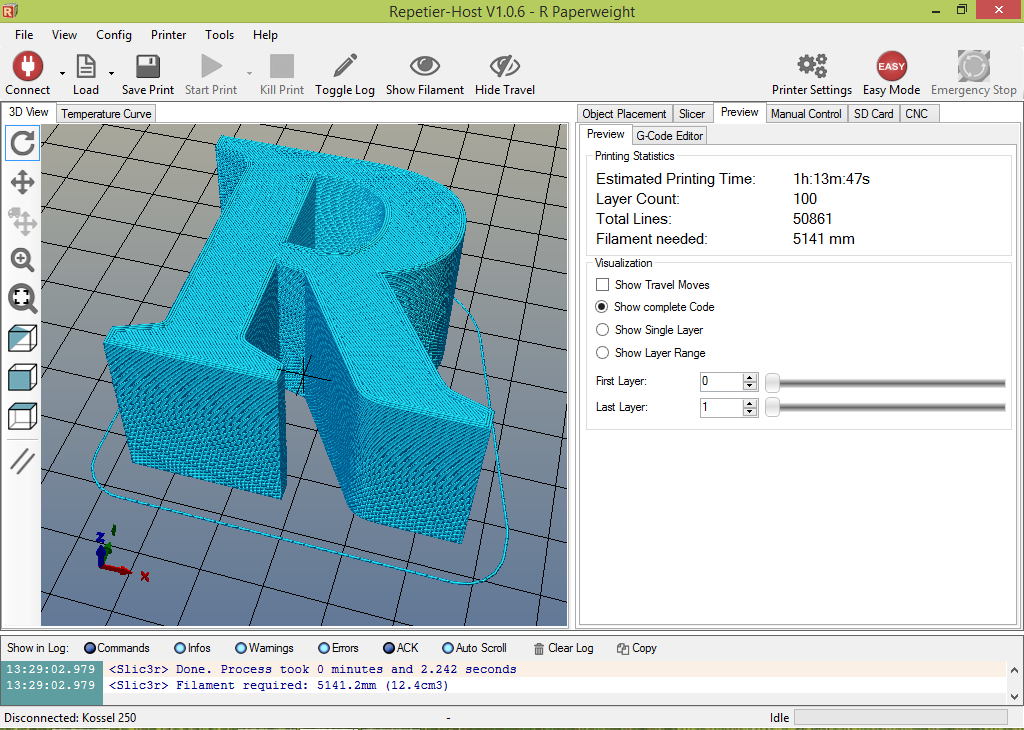Open Printer Settings gears icon
The height and width of the screenshot is (730, 1024).
click(811, 67)
